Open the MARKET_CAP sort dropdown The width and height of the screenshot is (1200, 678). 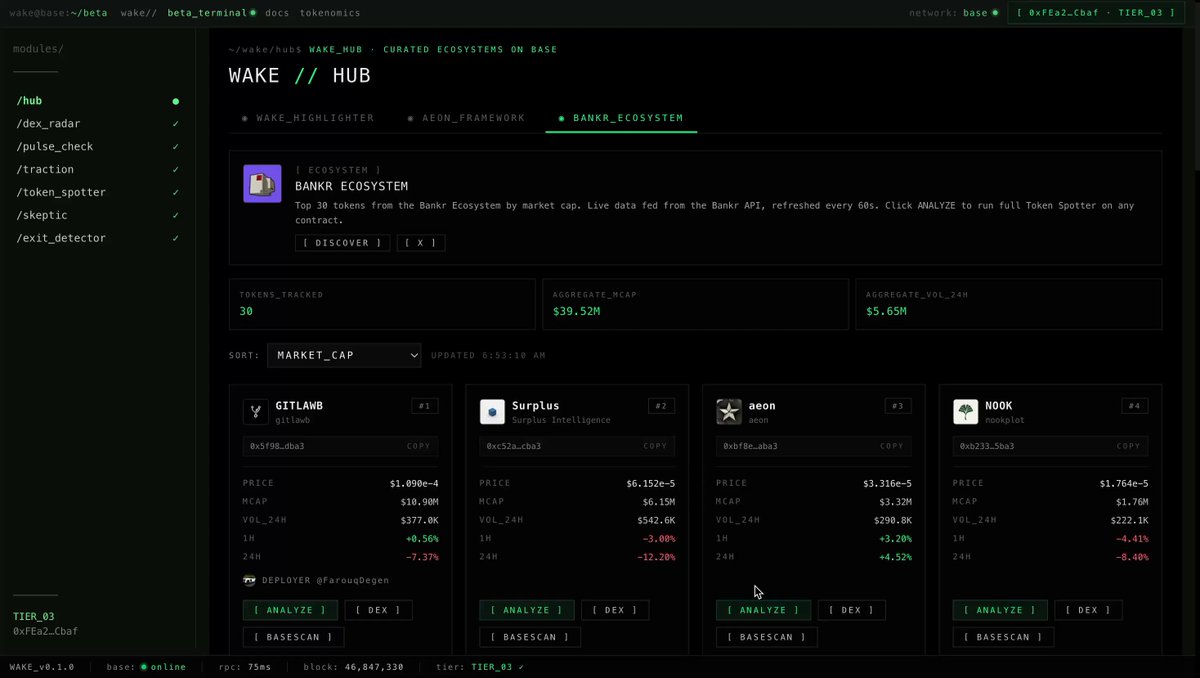pyautogui.click(x=344, y=355)
